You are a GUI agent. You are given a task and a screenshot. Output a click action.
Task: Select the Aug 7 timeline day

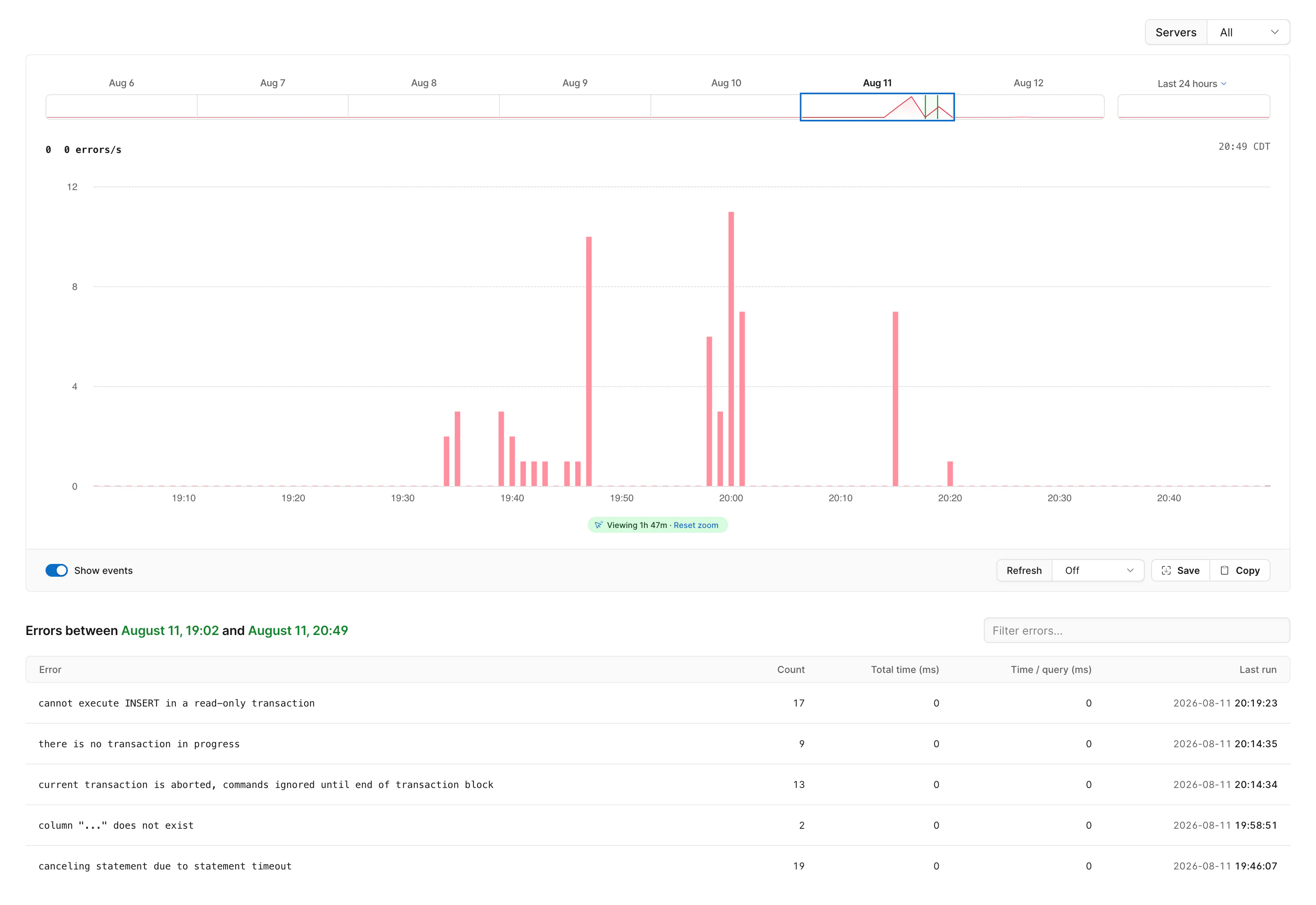[273, 106]
